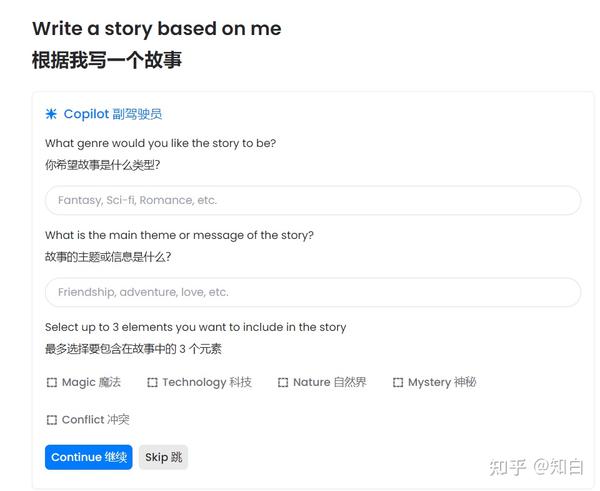Click the Chinese genre question 你希望故事是什么类型
Image resolution: width=600 pixels, height=491 pixels.
(103, 165)
